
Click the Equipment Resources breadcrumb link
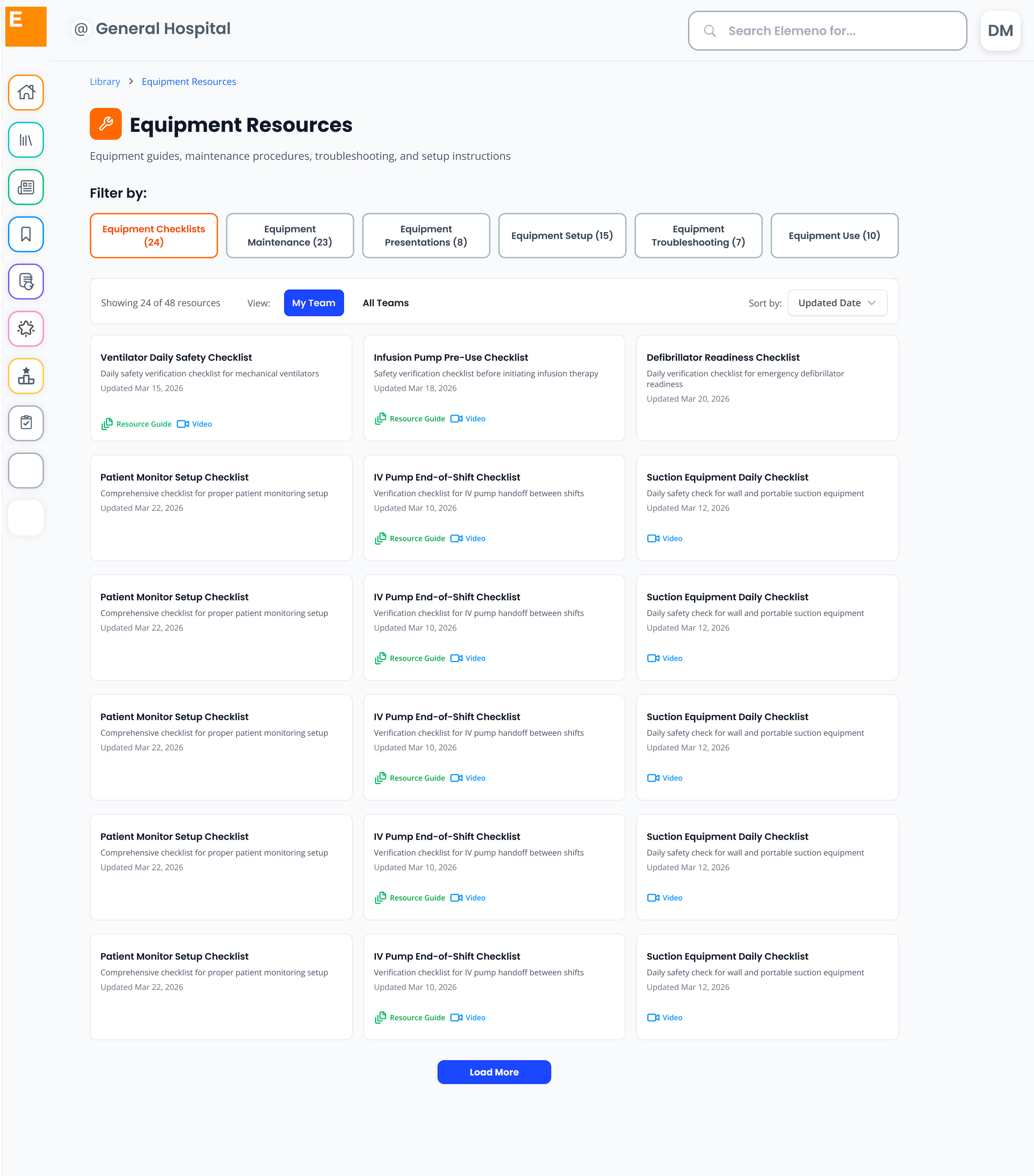189,82
